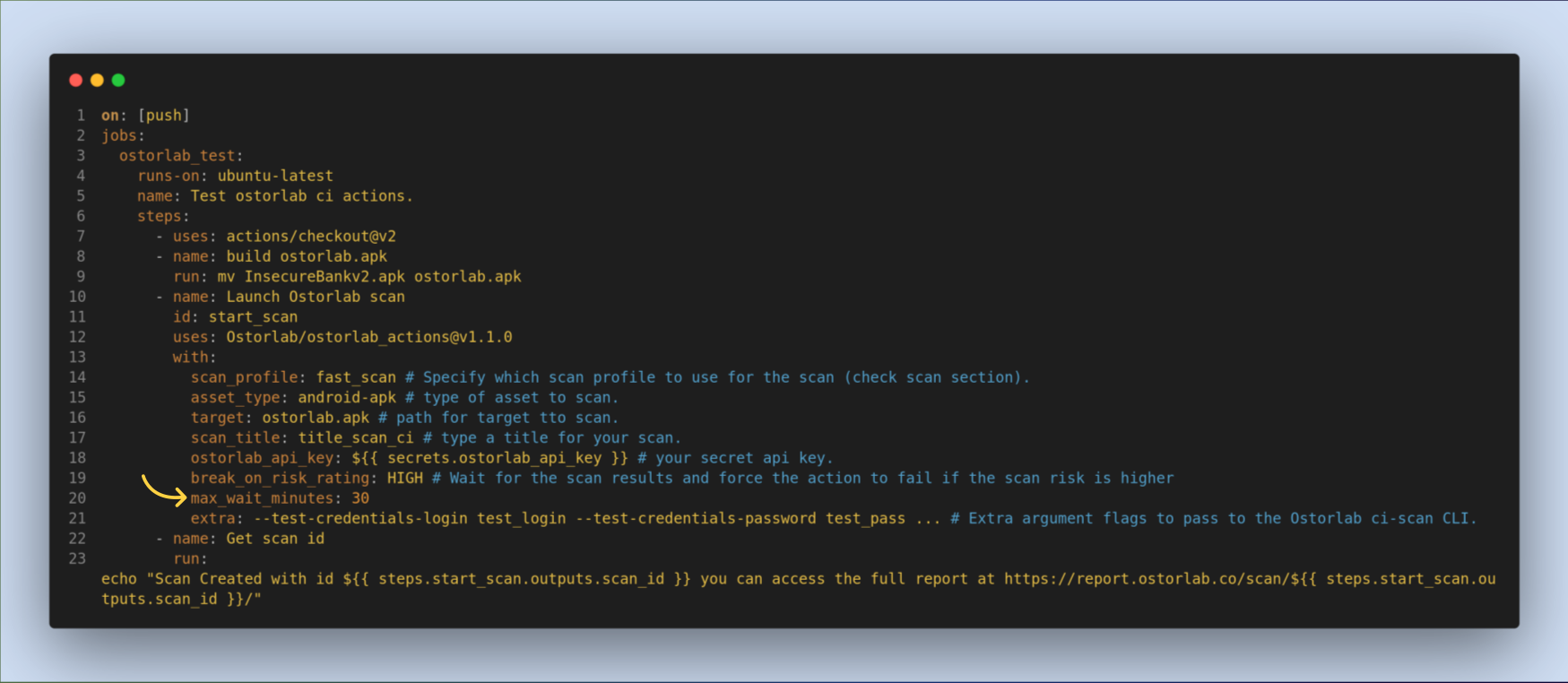Click line number 23 in the gutter
1568x683 pixels.
point(78,558)
